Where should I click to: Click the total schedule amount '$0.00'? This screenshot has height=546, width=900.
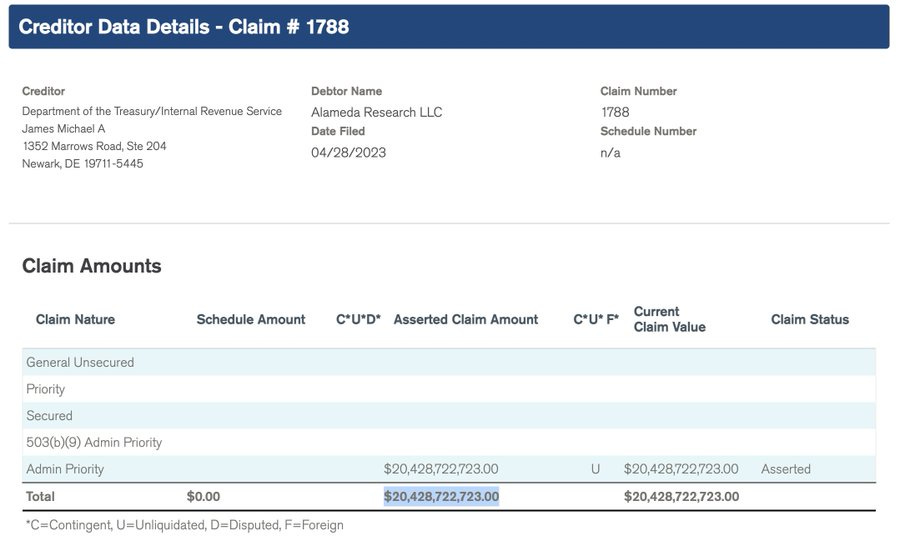click(x=203, y=497)
